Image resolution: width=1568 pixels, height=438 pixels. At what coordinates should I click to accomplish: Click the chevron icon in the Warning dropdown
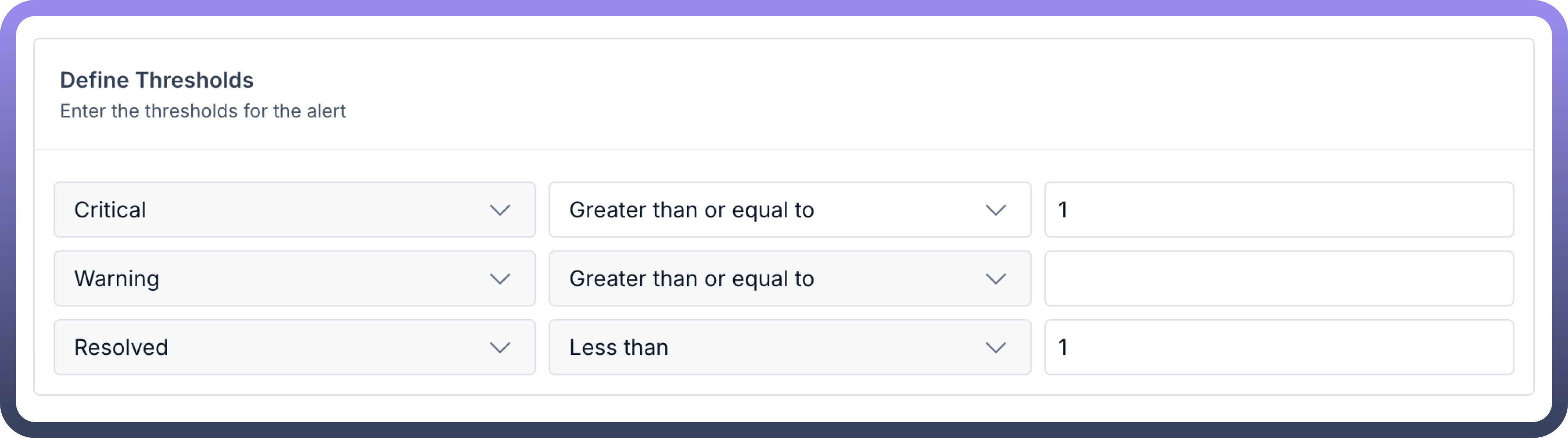[500, 279]
